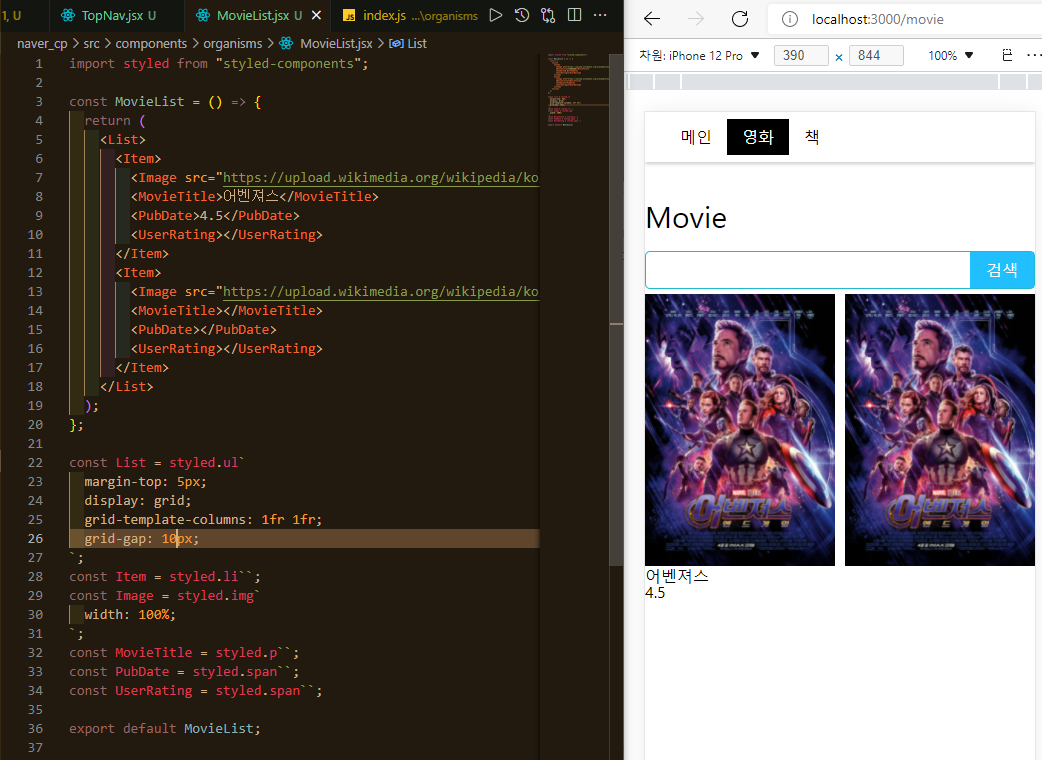Click the second Avengers poster thumbnail
1042x760 pixels.
[940, 430]
